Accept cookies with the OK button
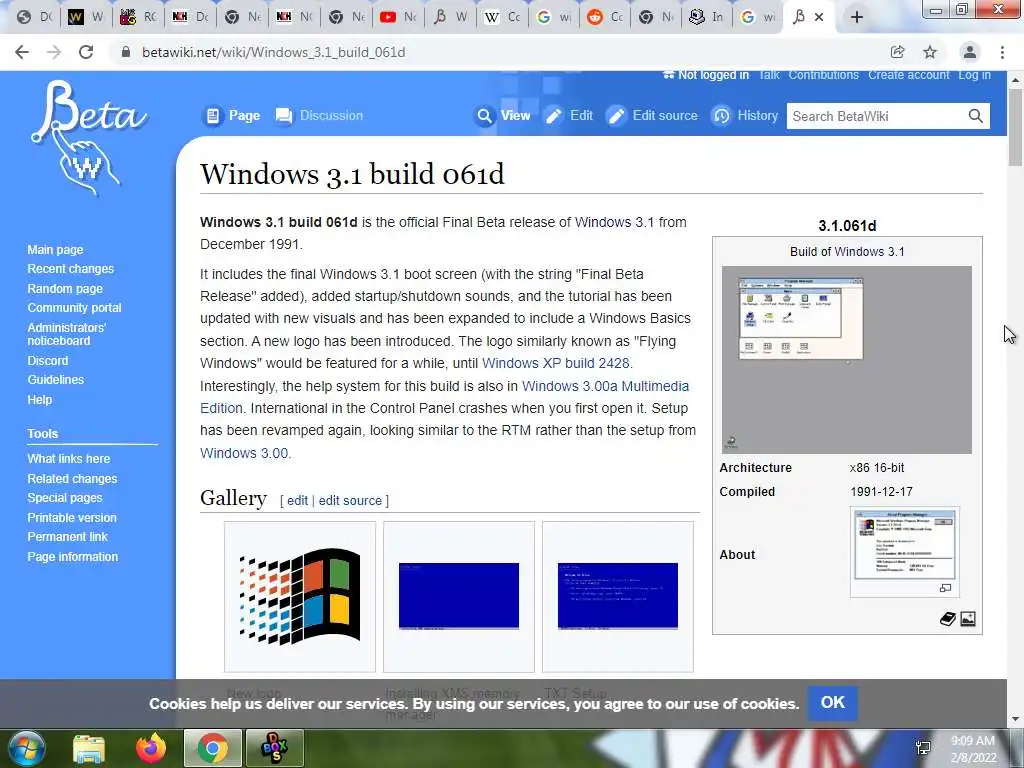This screenshot has width=1024, height=768. click(x=833, y=703)
